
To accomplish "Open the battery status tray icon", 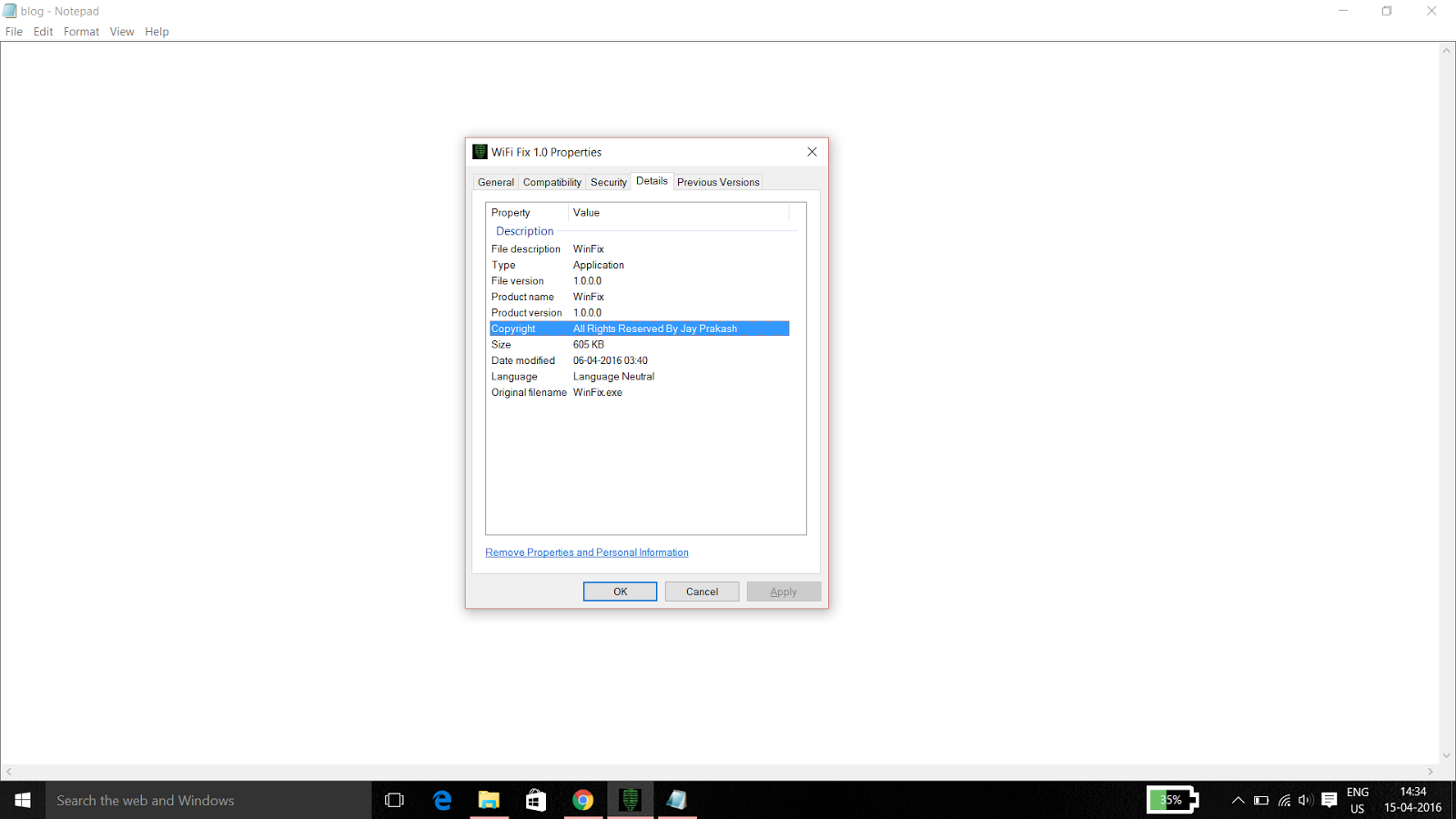I will (1261, 801).
